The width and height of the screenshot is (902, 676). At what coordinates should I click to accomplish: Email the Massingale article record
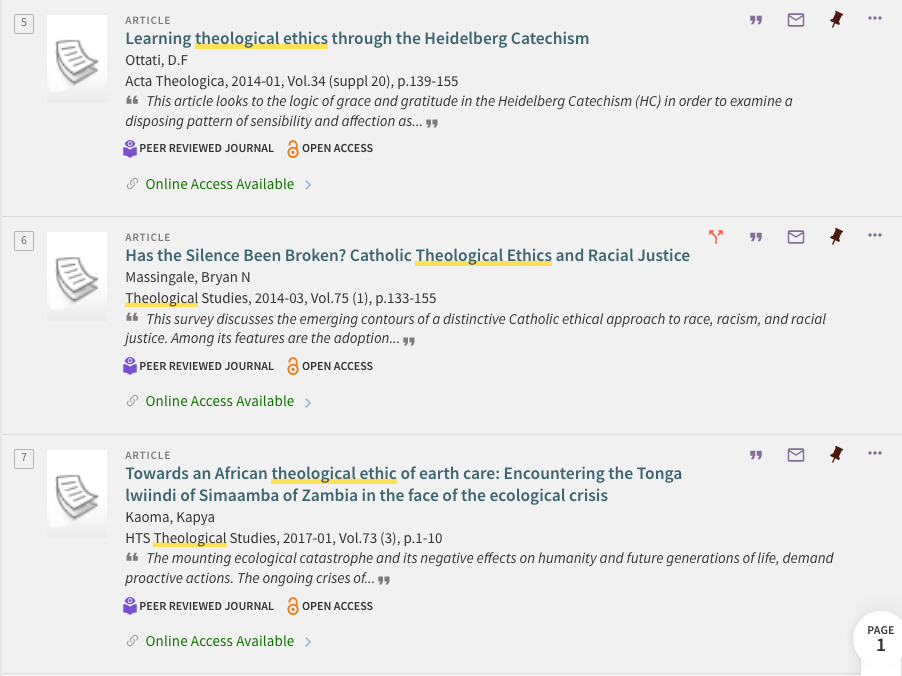(796, 237)
